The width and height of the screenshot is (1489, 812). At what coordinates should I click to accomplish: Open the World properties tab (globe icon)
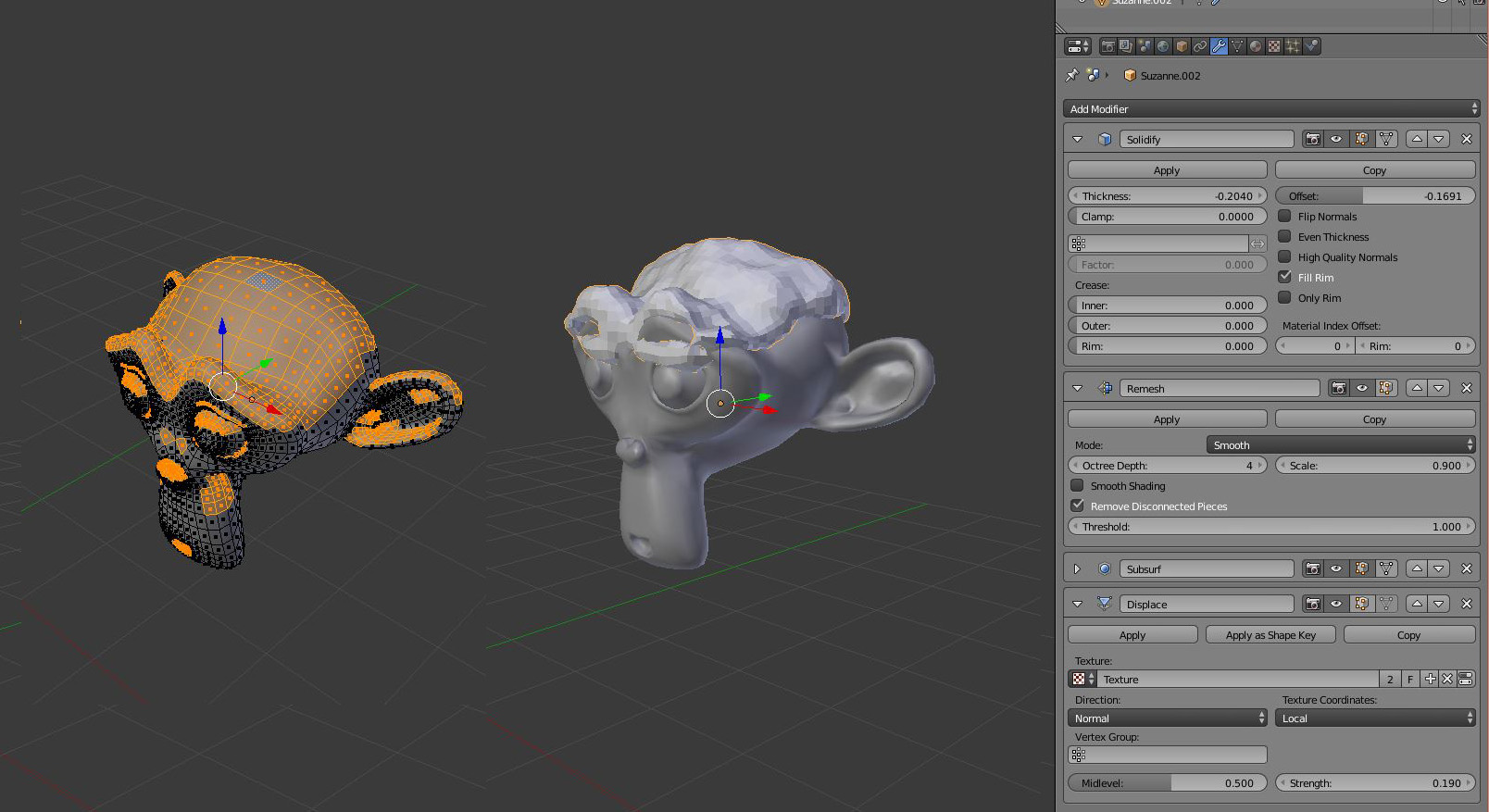[1163, 46]
